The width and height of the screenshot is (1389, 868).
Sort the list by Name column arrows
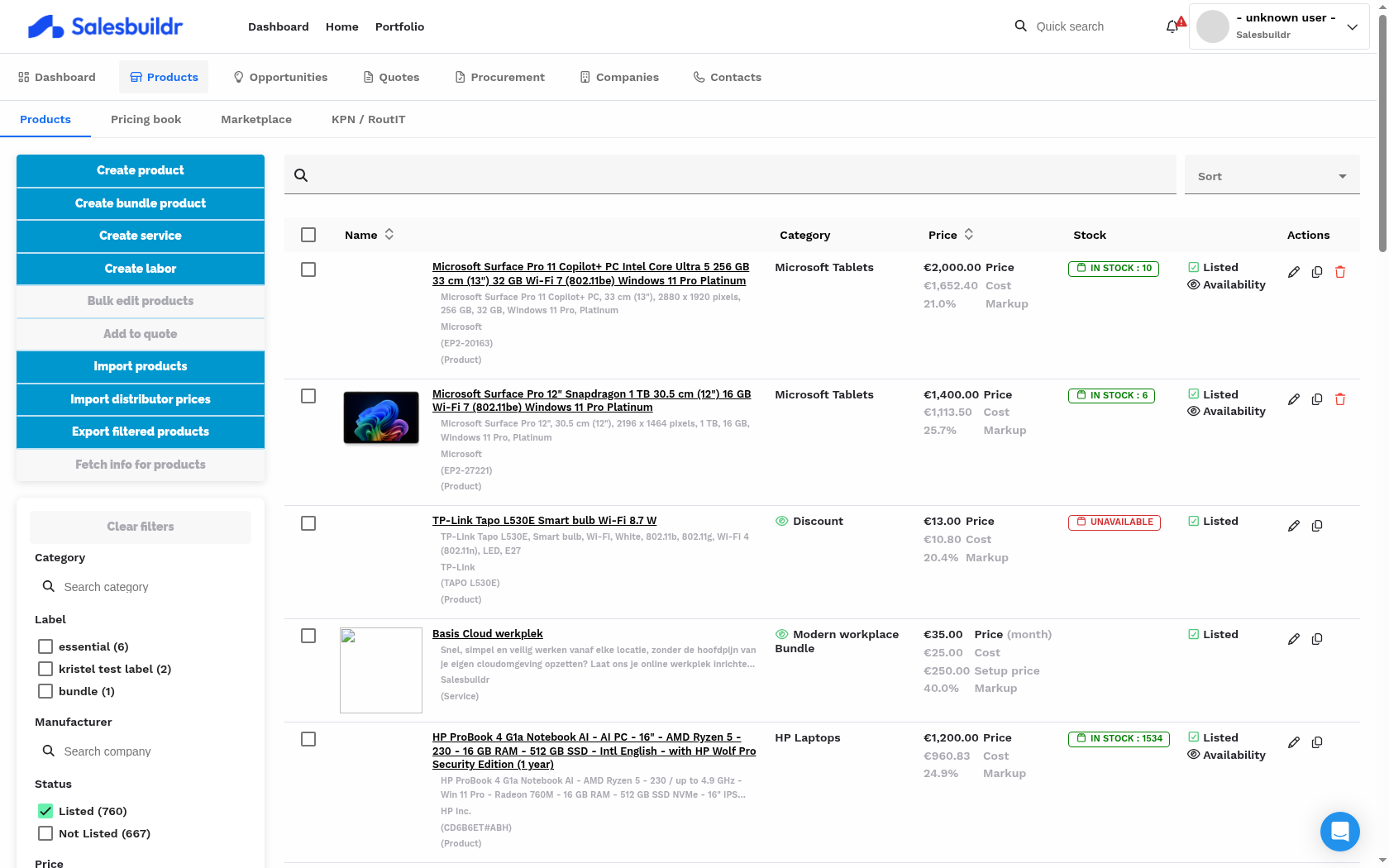coord(389,235)
